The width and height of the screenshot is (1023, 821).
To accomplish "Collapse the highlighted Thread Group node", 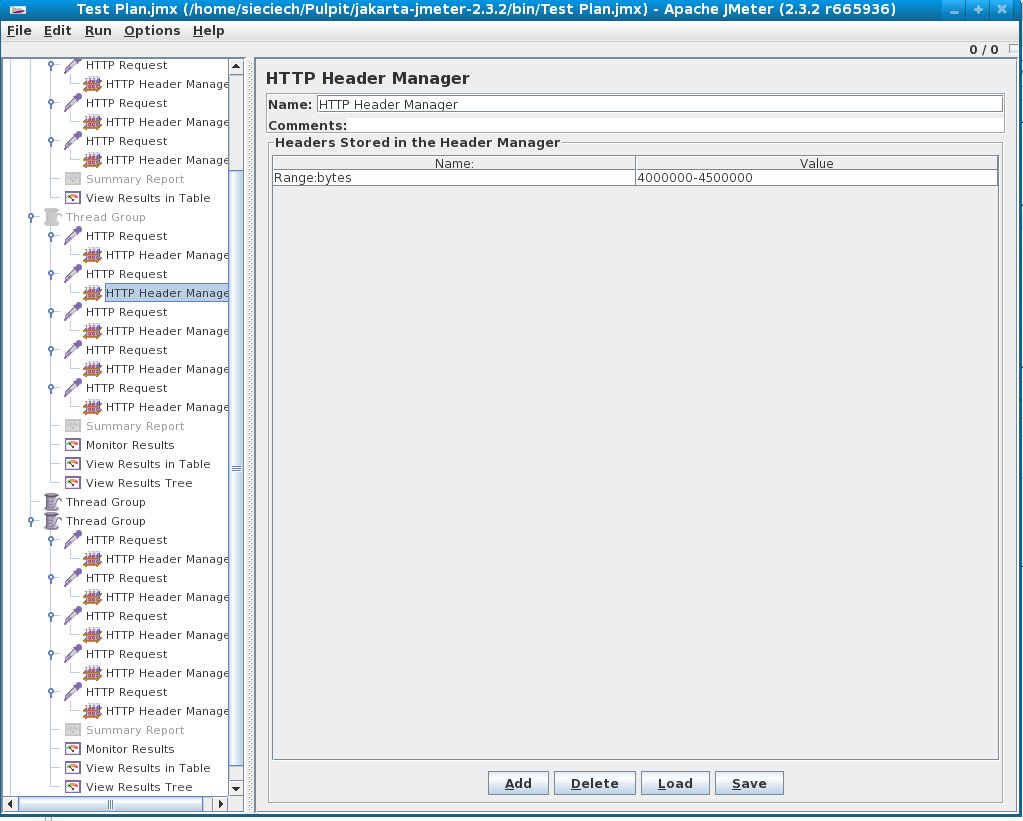I will (32, 216).
